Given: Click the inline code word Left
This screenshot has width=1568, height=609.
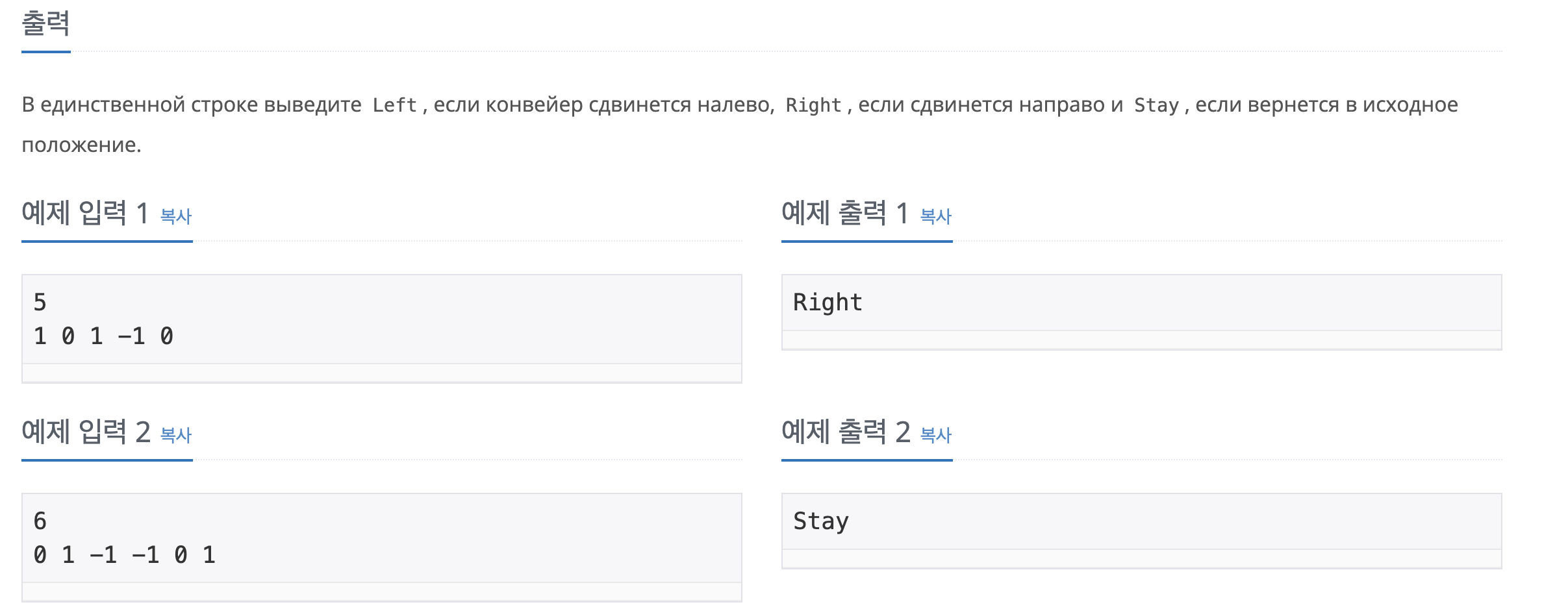Looking at the screenshot, I should point(394,105).
